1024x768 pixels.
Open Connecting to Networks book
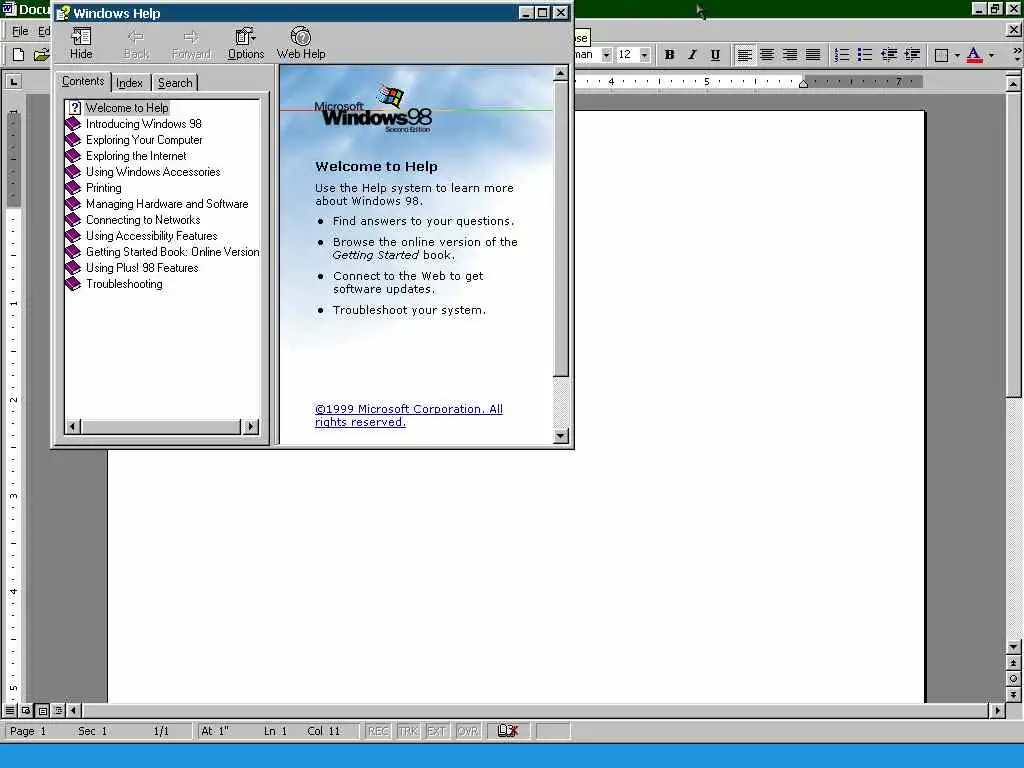click(x=143, y=220)
